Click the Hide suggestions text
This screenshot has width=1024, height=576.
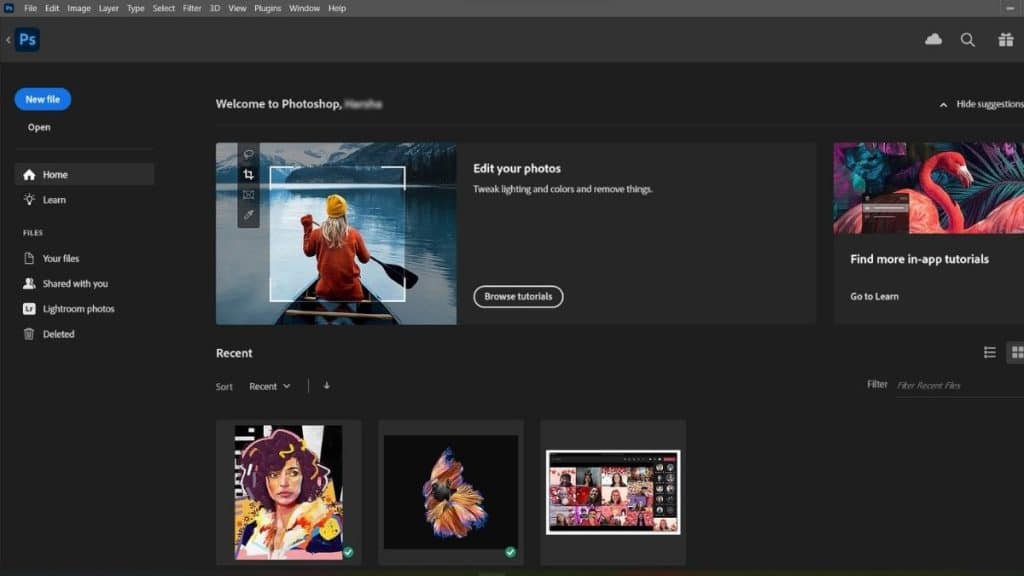click(990, 104)
